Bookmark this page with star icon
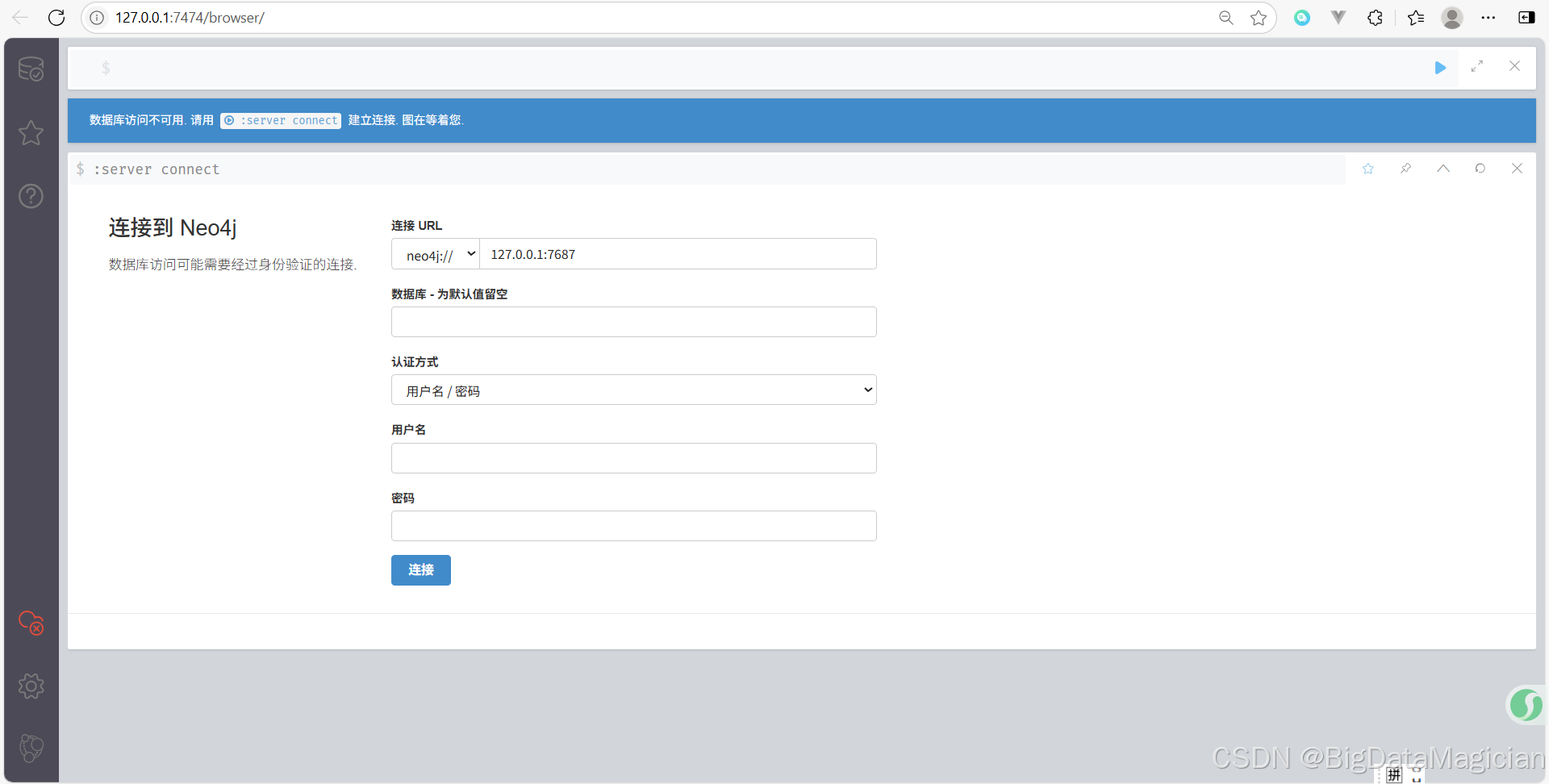The width and height of the screenshot is (1549, 784). tap(1259, 18)
